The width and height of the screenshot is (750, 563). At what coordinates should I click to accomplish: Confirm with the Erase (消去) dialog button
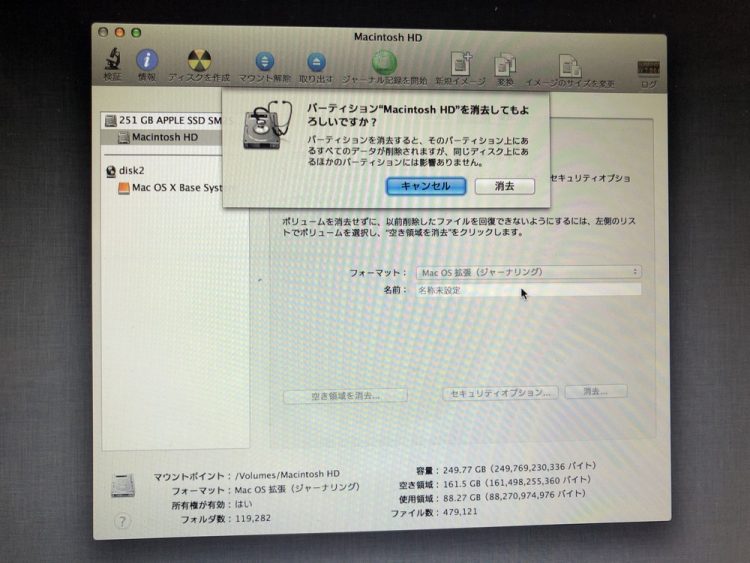coord(505,186)
